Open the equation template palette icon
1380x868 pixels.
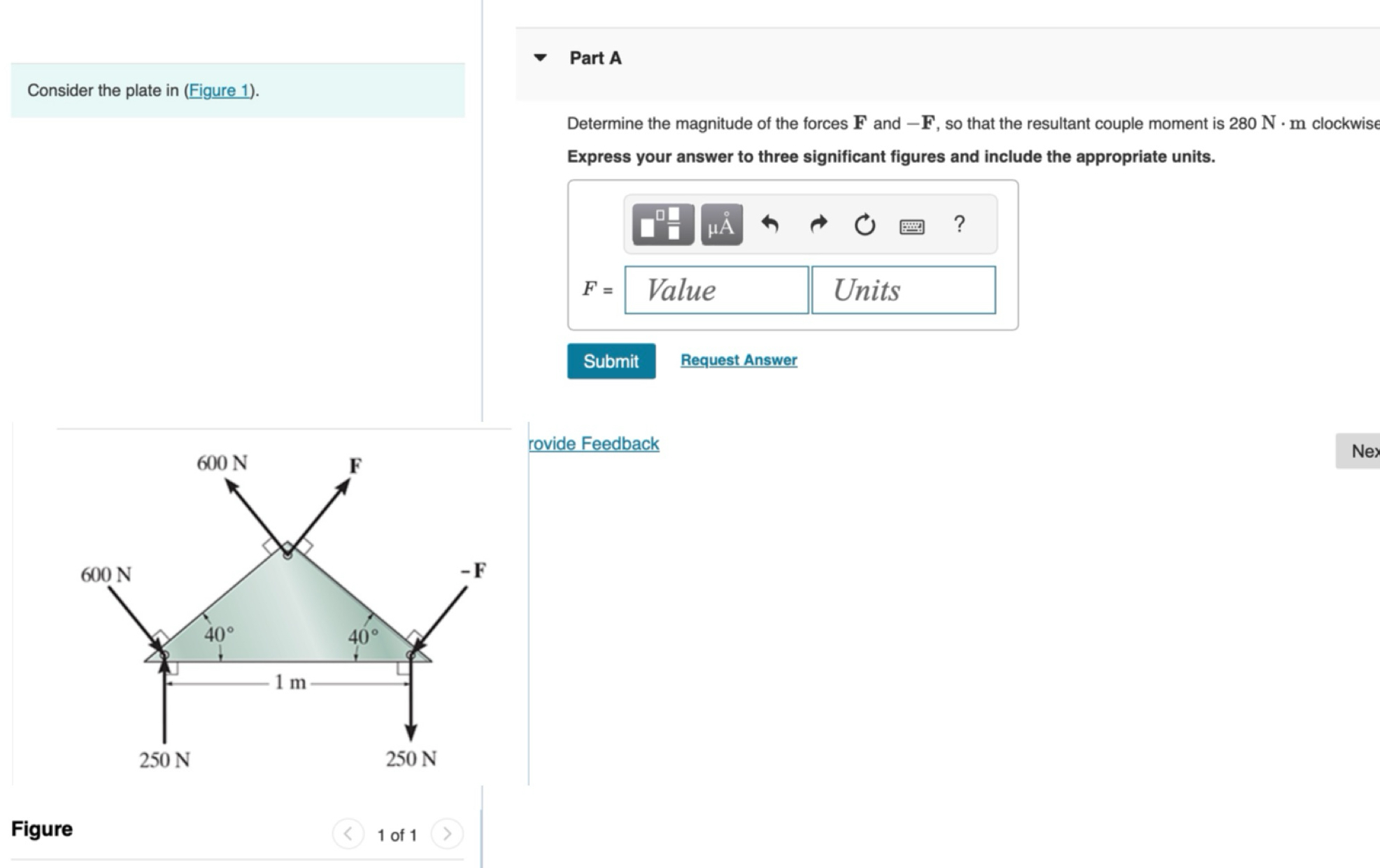[661, 225]
